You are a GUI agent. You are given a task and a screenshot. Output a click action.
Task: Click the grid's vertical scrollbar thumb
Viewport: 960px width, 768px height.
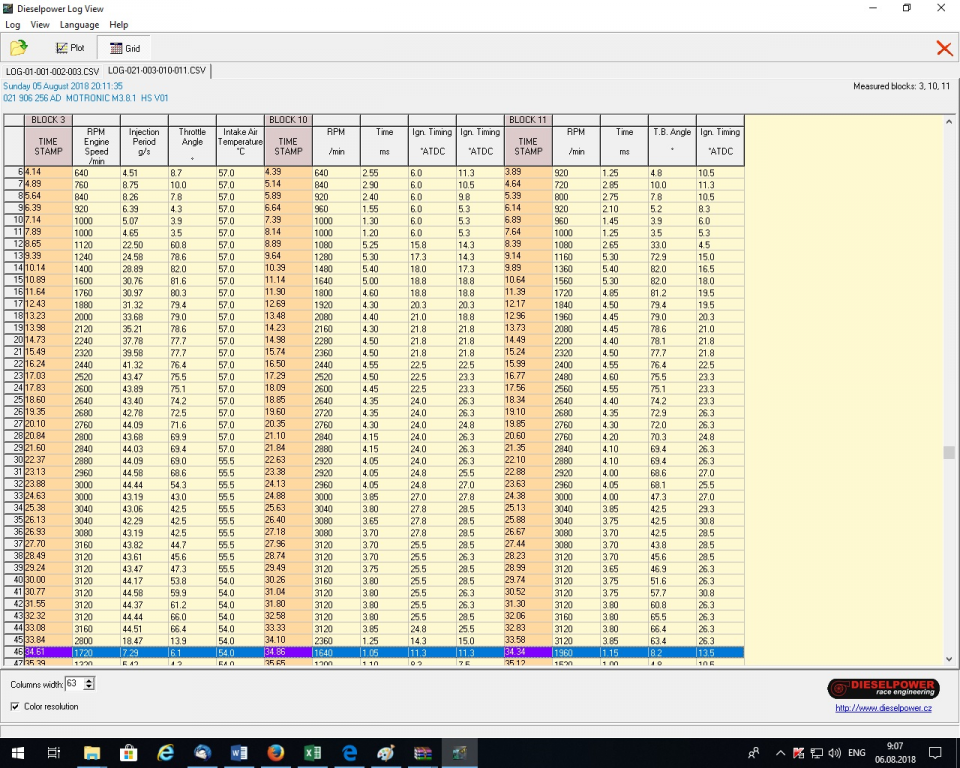click(x=948, y=453)
